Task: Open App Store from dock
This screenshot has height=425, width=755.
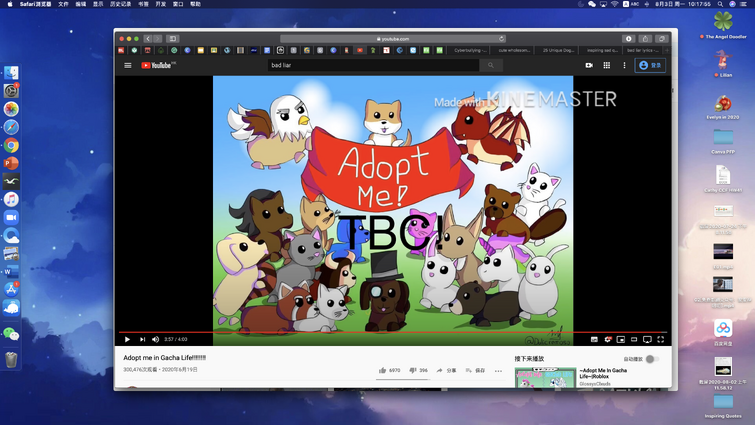Action: click(x=11, y=289)
